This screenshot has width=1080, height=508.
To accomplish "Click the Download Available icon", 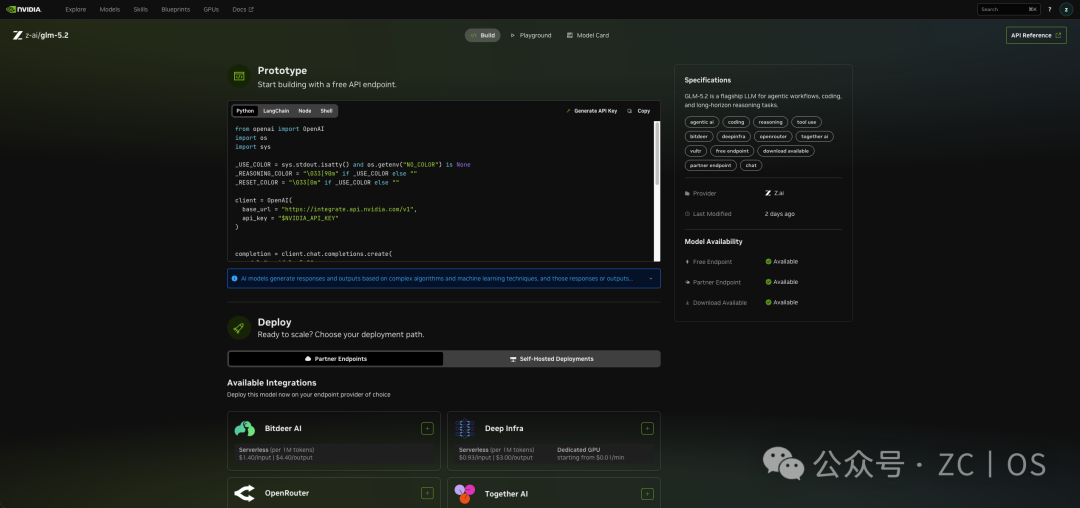I will (687, 303).
